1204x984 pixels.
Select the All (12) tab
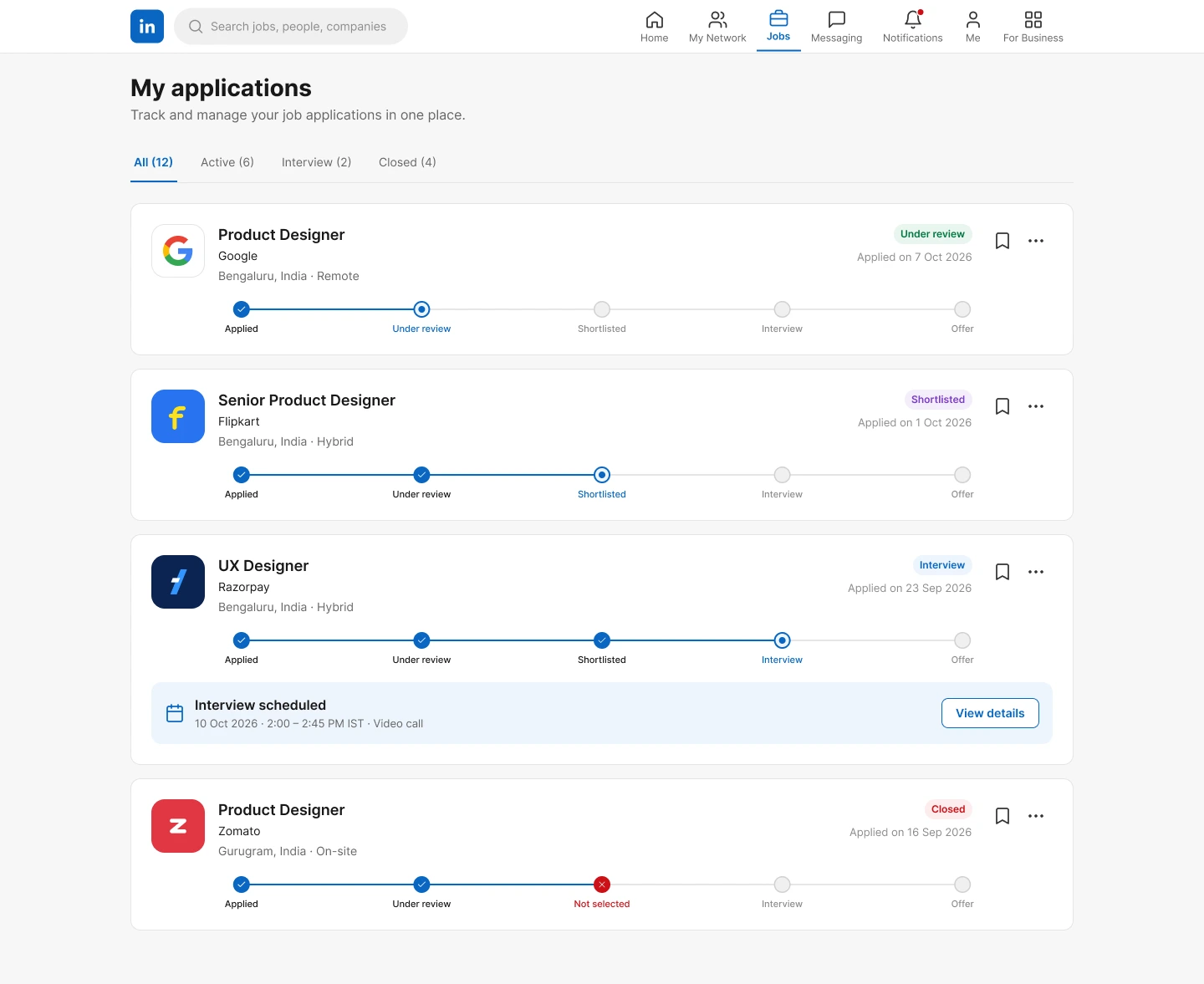point(154,162)
